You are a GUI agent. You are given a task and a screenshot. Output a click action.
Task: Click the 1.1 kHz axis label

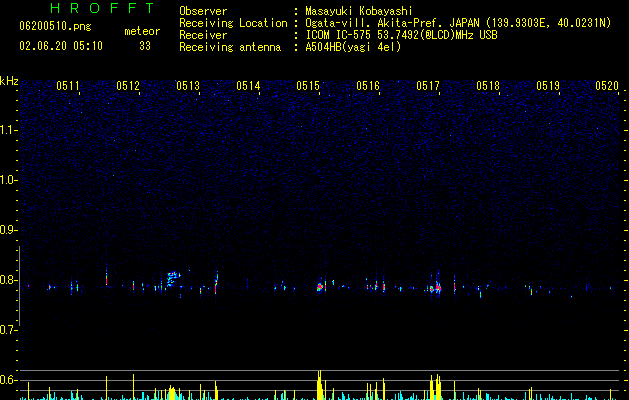[9, 130]
